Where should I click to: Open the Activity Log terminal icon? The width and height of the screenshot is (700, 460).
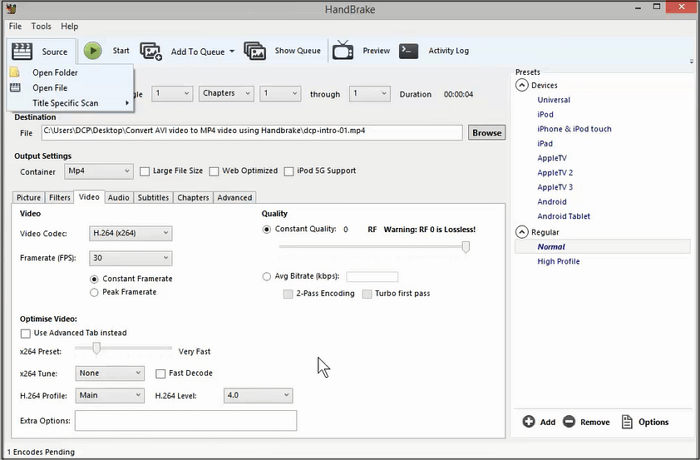[408, 51]
